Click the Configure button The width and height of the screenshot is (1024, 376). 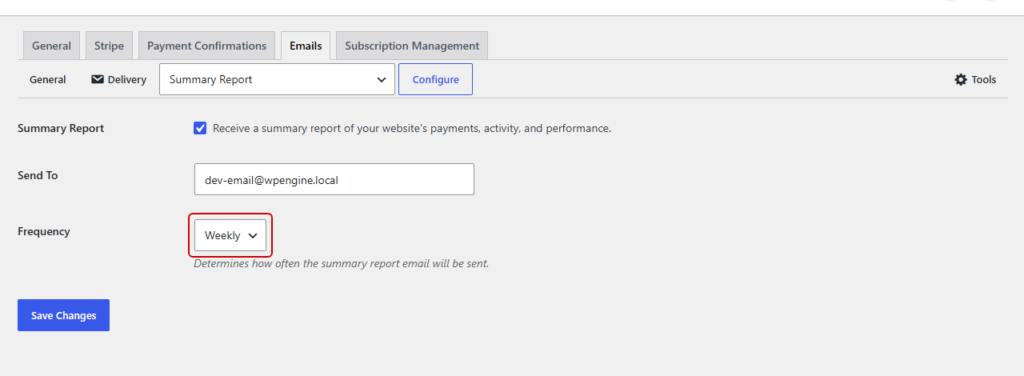[436, 80]
